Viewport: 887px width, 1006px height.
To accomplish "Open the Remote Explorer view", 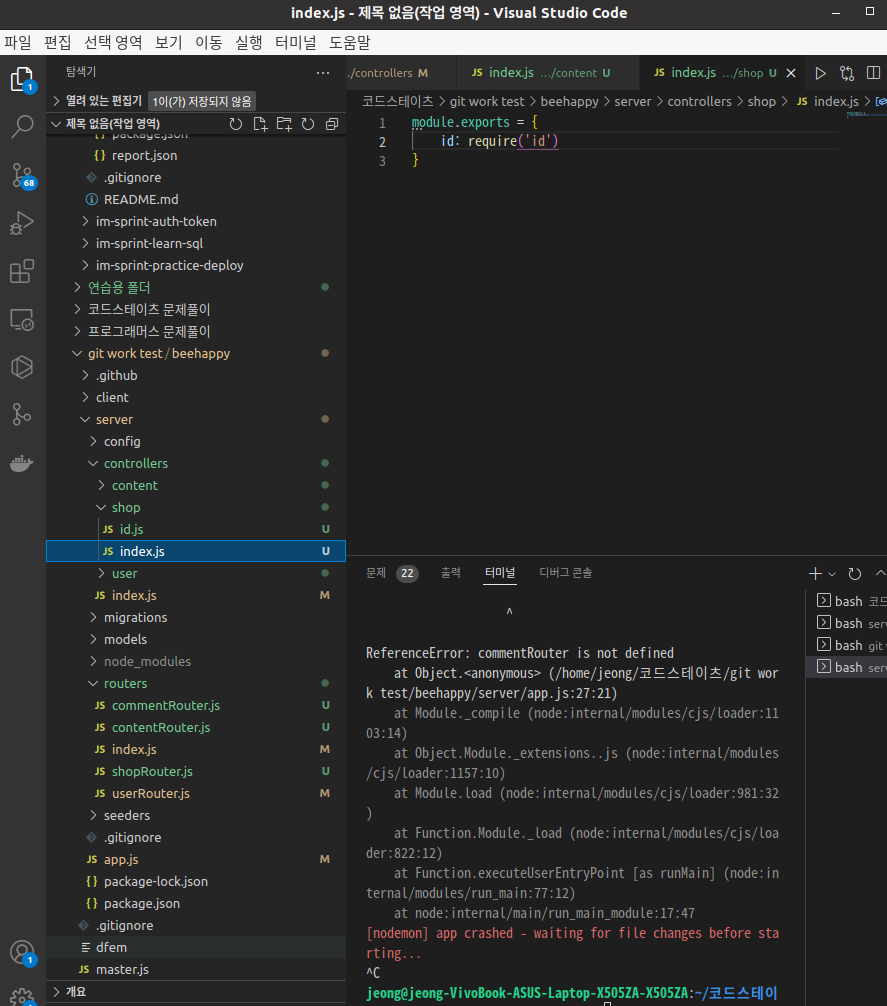I will [x=22, y=320].
